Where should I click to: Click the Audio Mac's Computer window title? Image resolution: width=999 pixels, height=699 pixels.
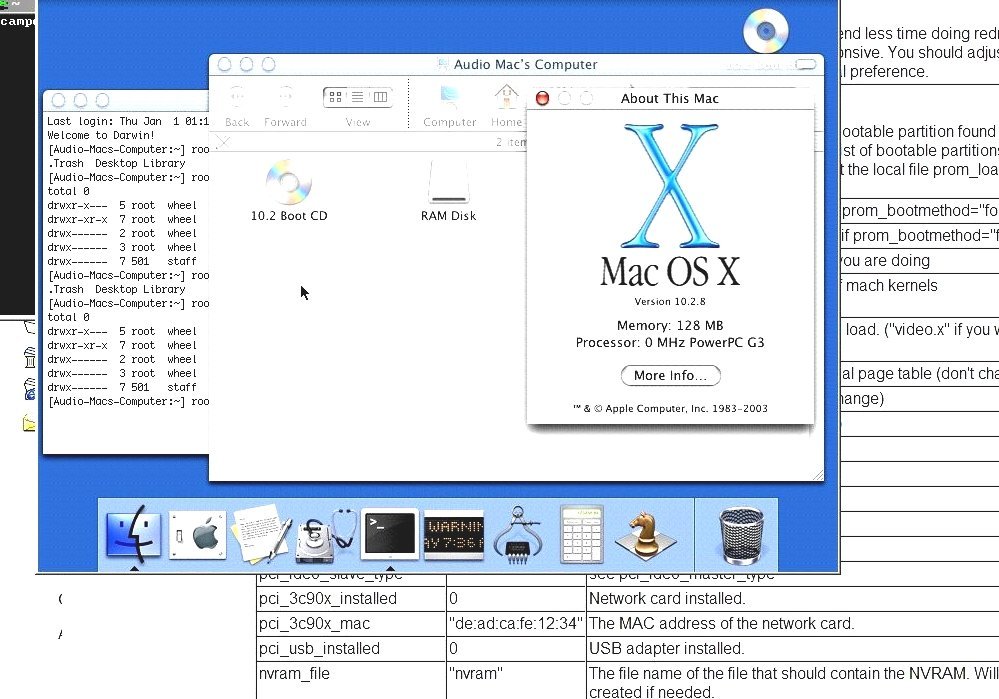tap(526, 64)
